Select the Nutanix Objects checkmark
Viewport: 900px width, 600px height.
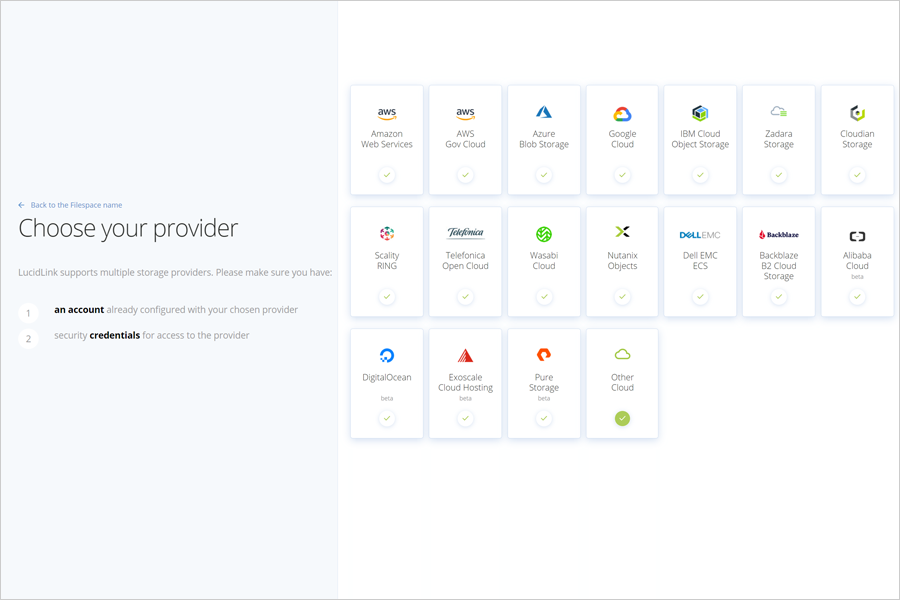(622, 297)
